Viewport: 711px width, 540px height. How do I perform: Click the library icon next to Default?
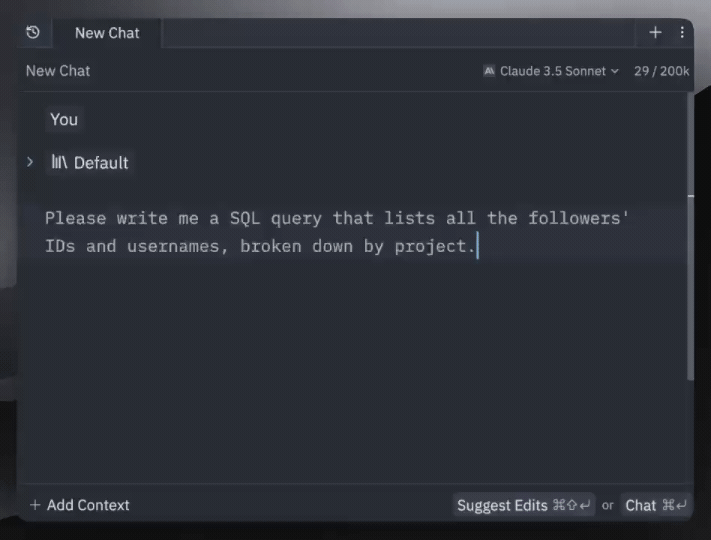point(59,162)
